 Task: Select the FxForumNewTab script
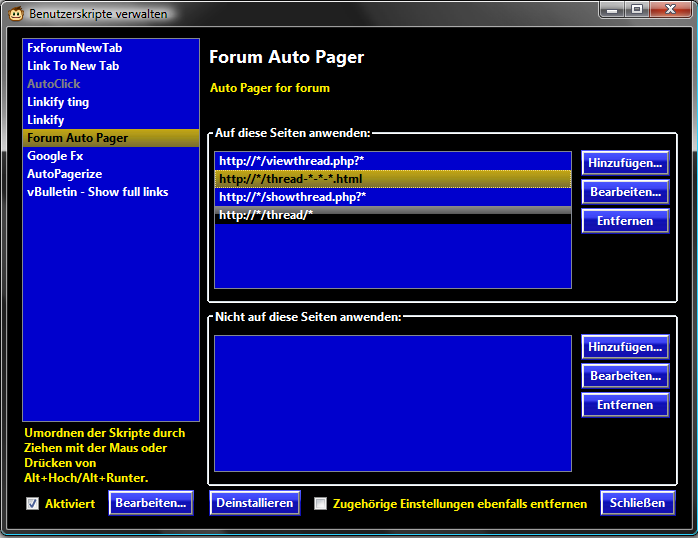tap(111, 48)
